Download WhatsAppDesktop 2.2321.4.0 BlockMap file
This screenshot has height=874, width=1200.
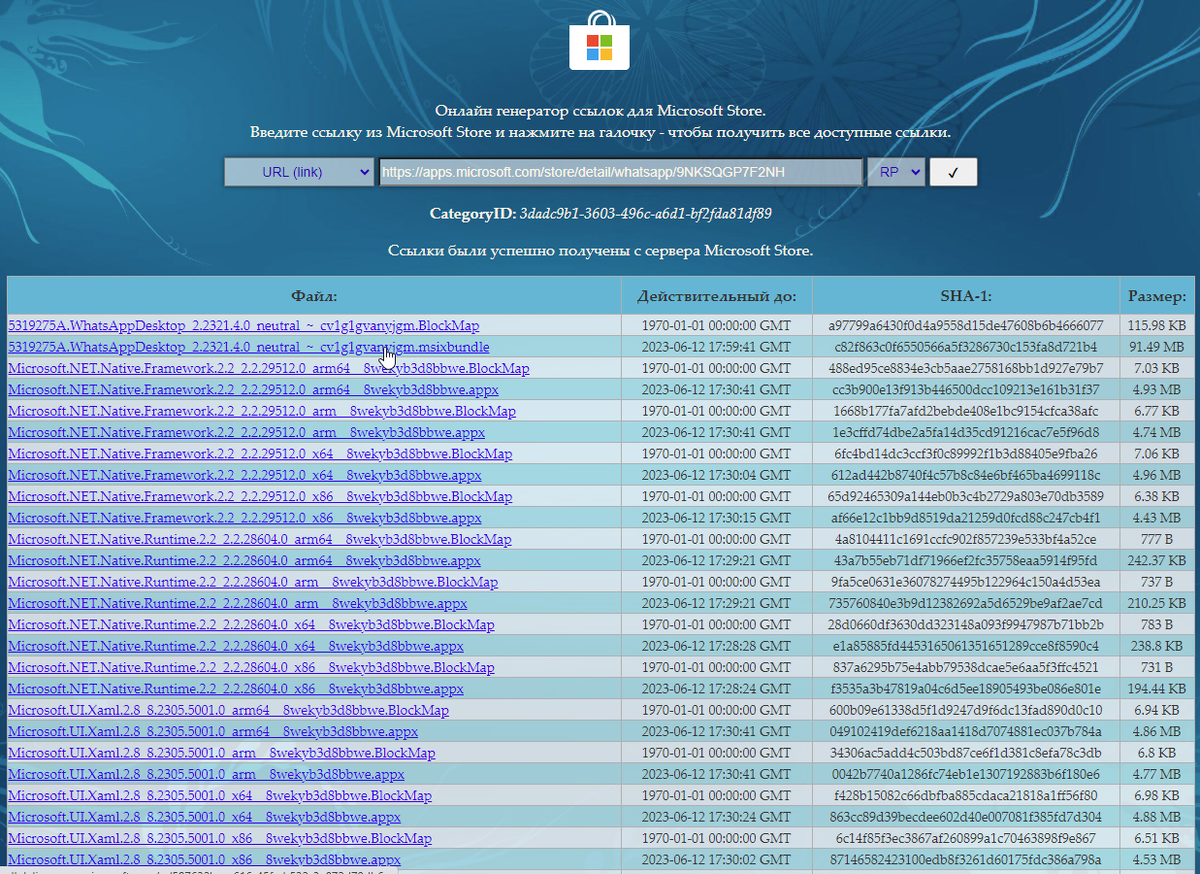244,326
